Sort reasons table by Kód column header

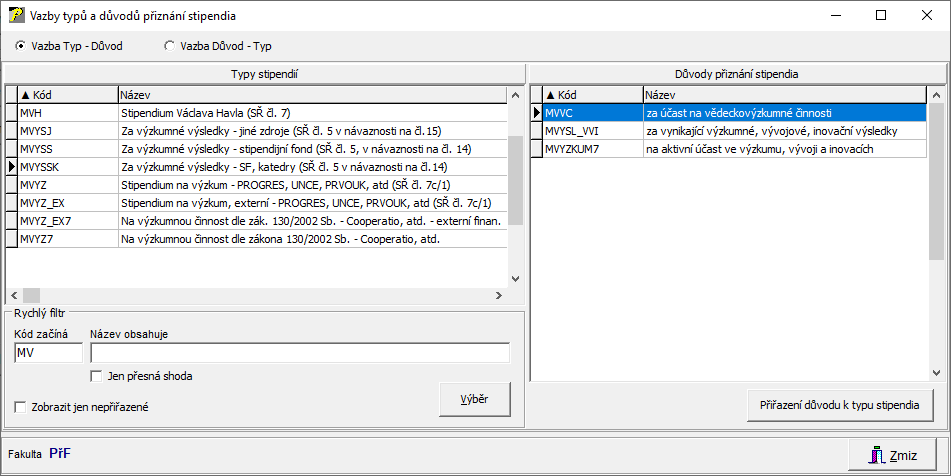(592, 94)
